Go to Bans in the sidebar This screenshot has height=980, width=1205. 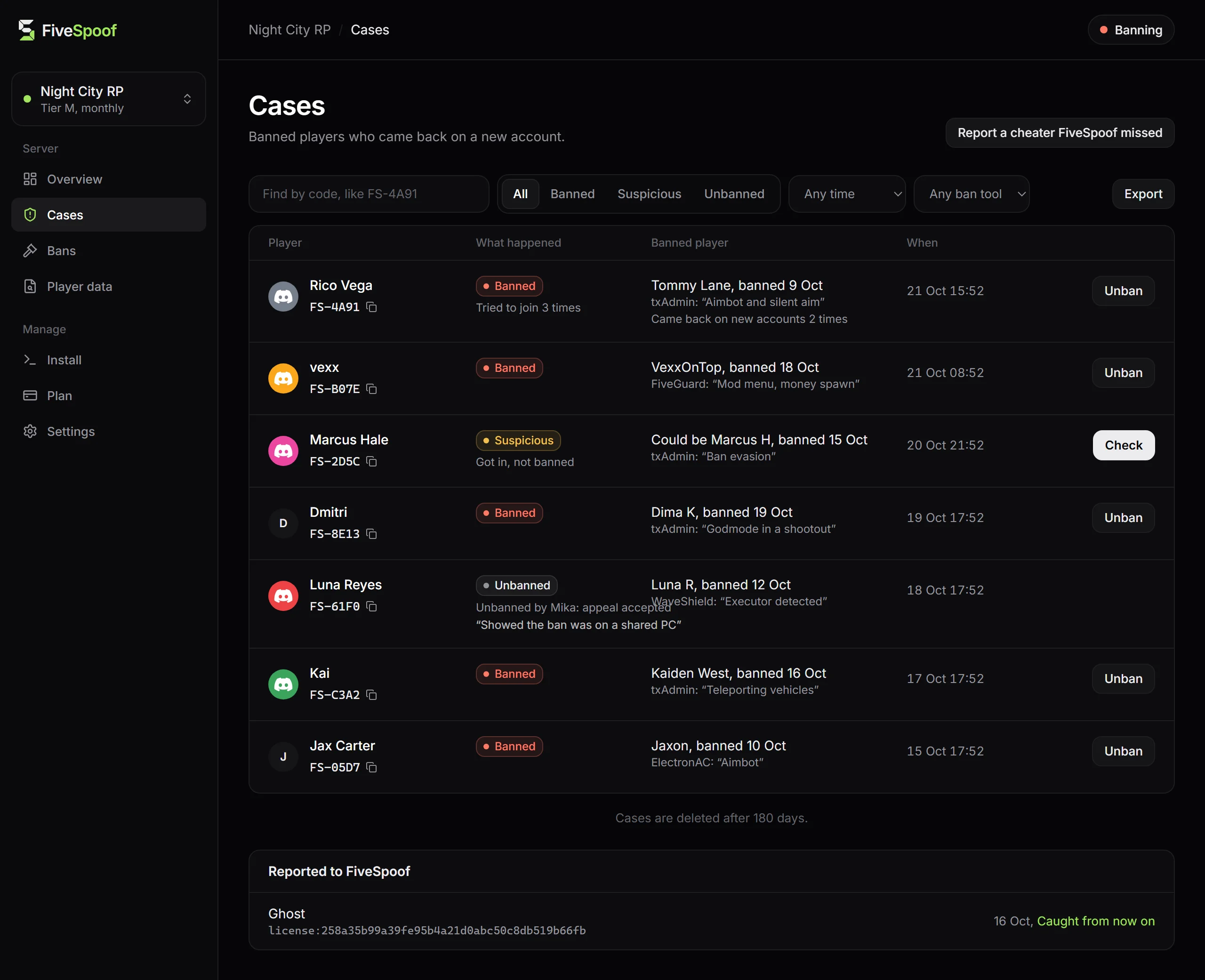108,250
